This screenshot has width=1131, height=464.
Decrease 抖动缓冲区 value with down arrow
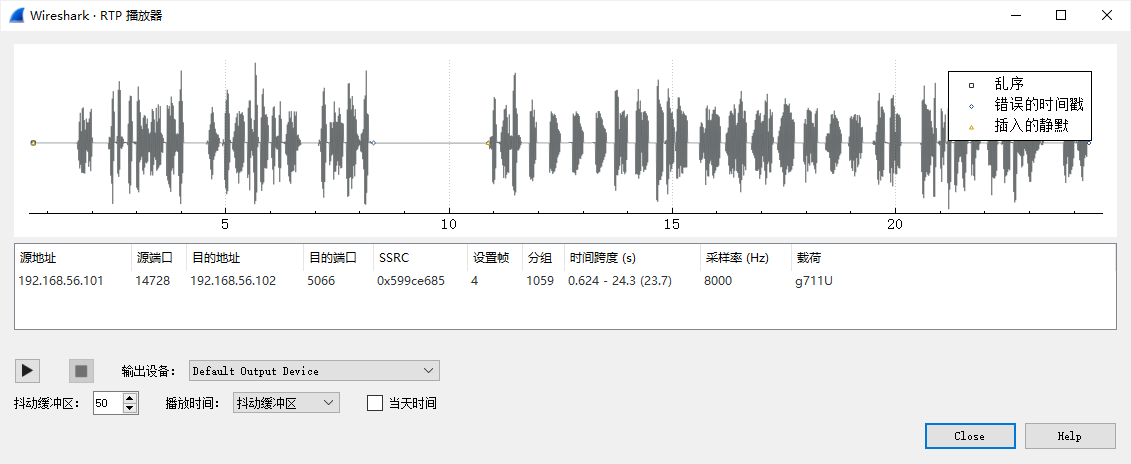[x=130, y=408]
